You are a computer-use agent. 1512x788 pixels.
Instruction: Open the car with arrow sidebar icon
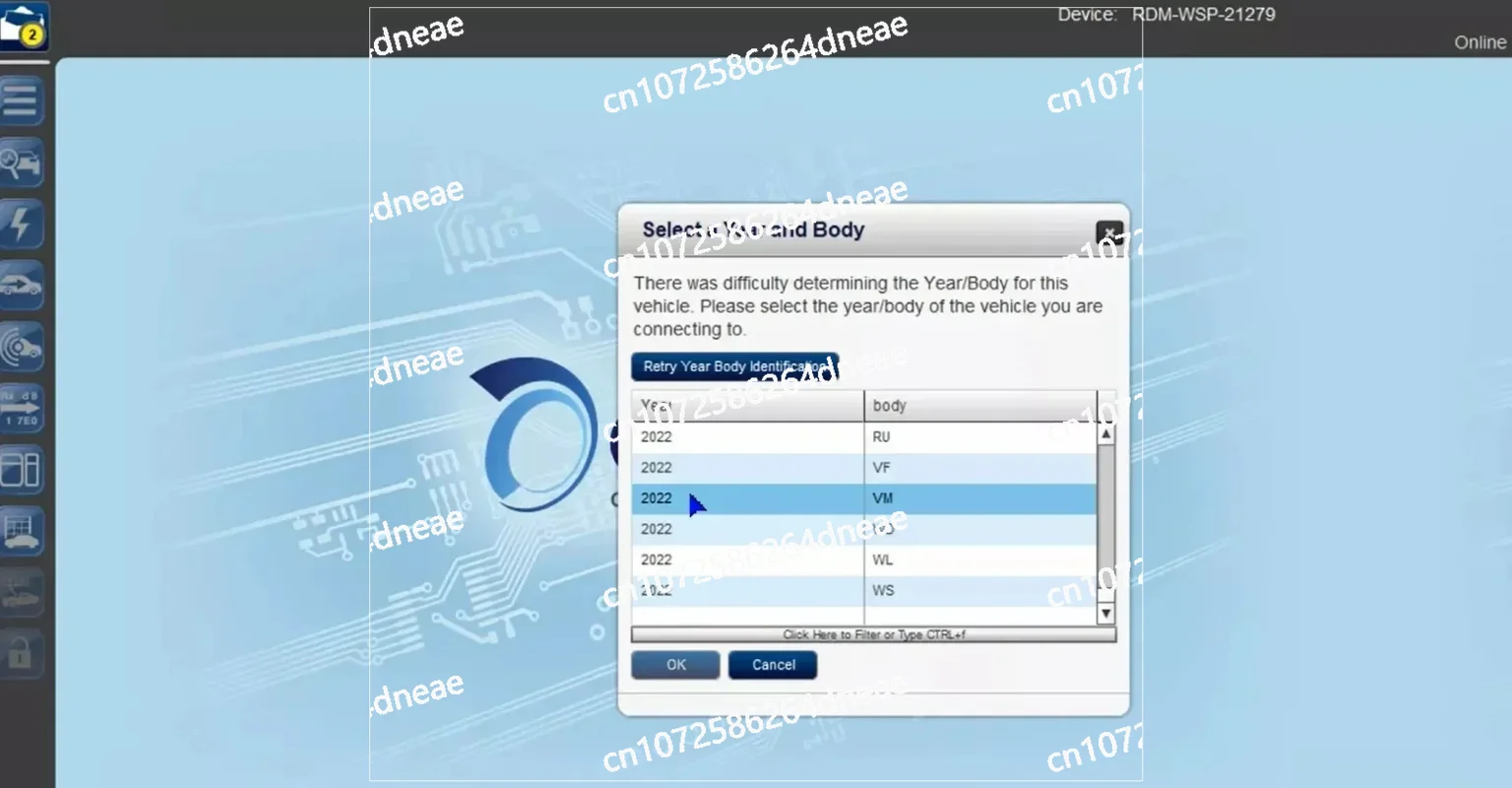(x=22, y=286)
